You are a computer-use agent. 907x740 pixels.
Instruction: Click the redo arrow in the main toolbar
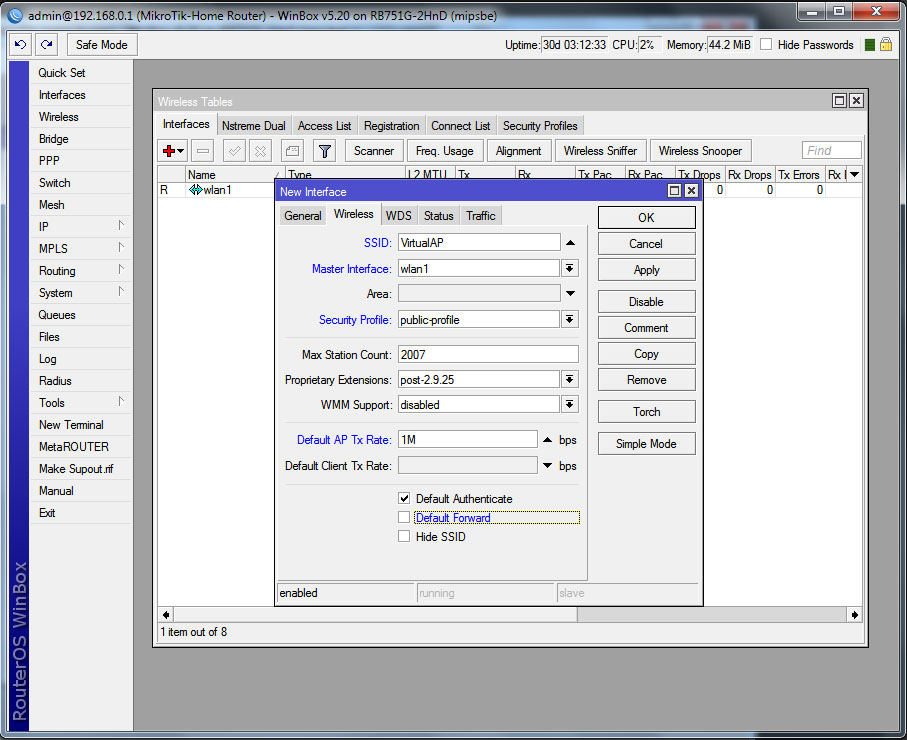(x=47, y=45)
